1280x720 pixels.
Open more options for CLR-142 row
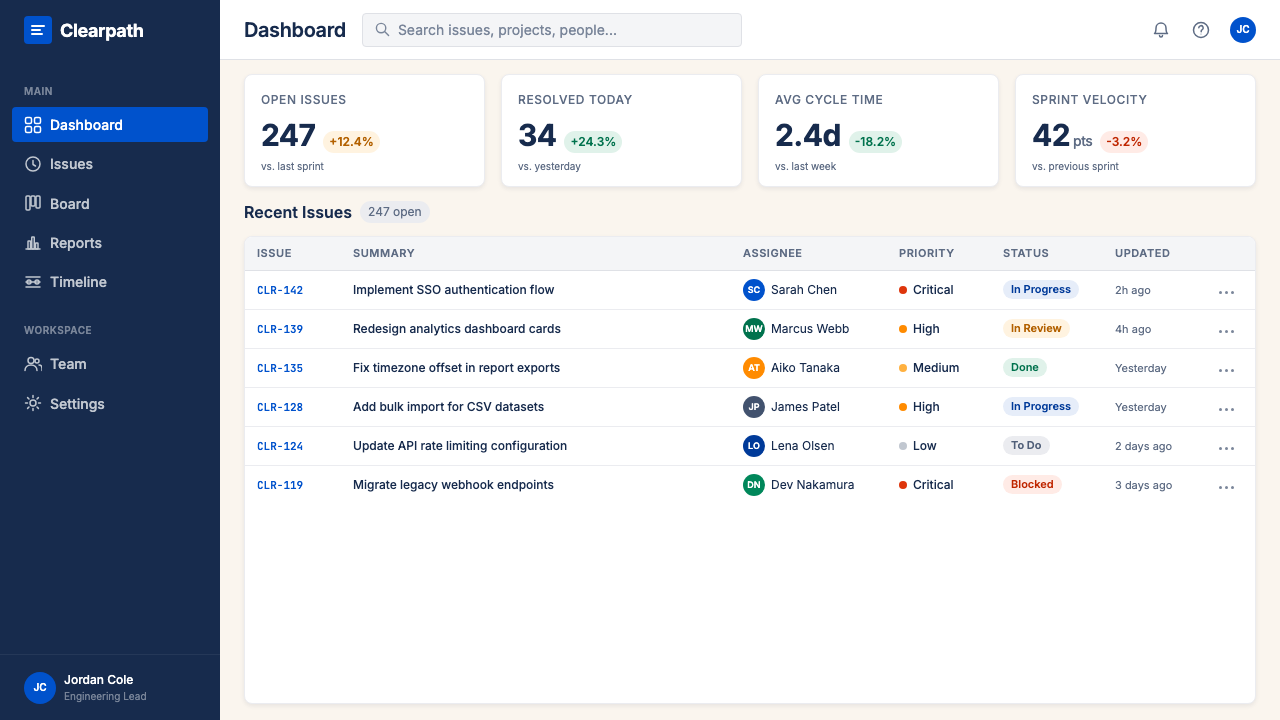pyautogui.click(x=1227, y=291)
